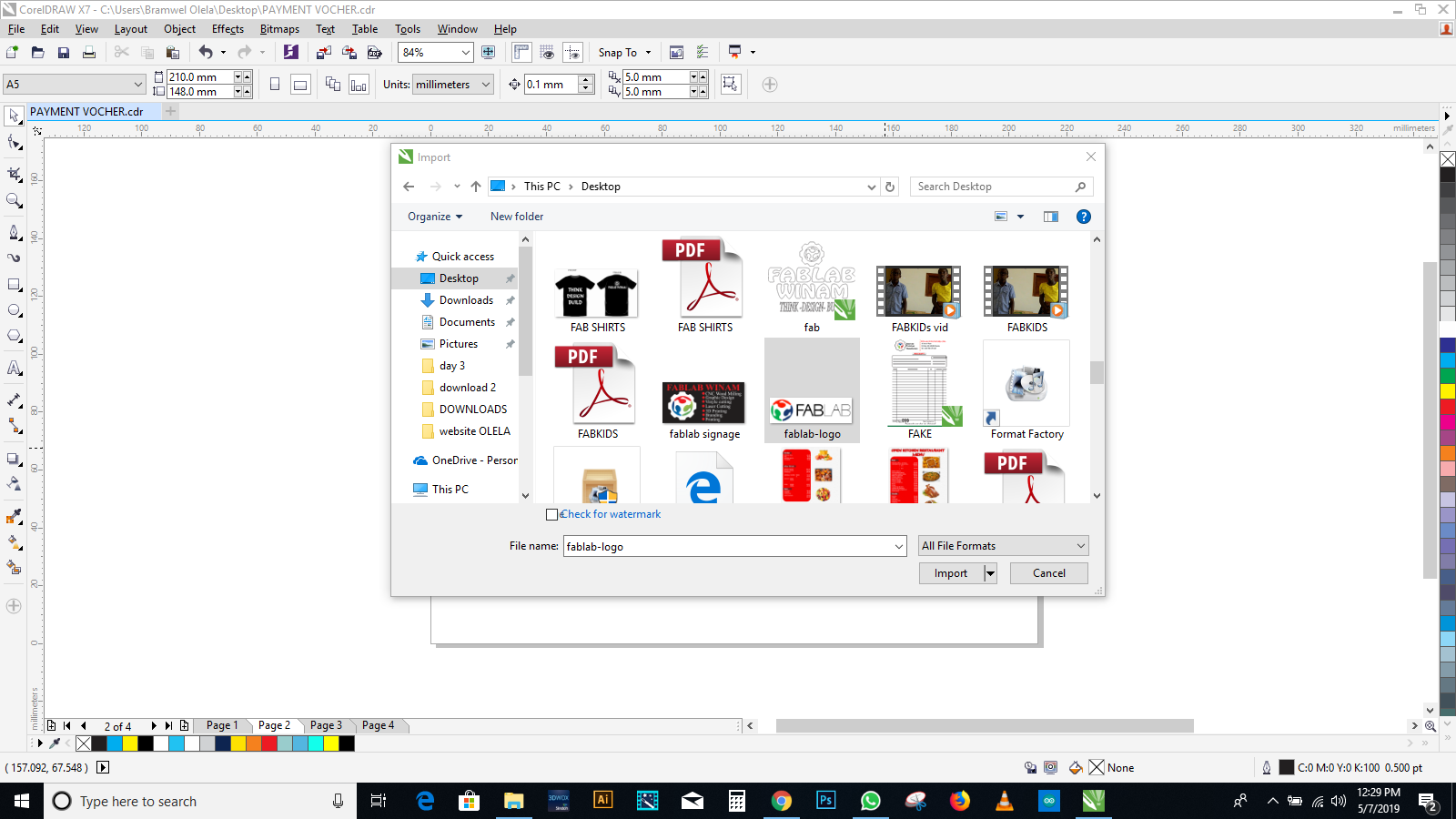
Task: Open the page size A5 dropdown
Action: 138,85
